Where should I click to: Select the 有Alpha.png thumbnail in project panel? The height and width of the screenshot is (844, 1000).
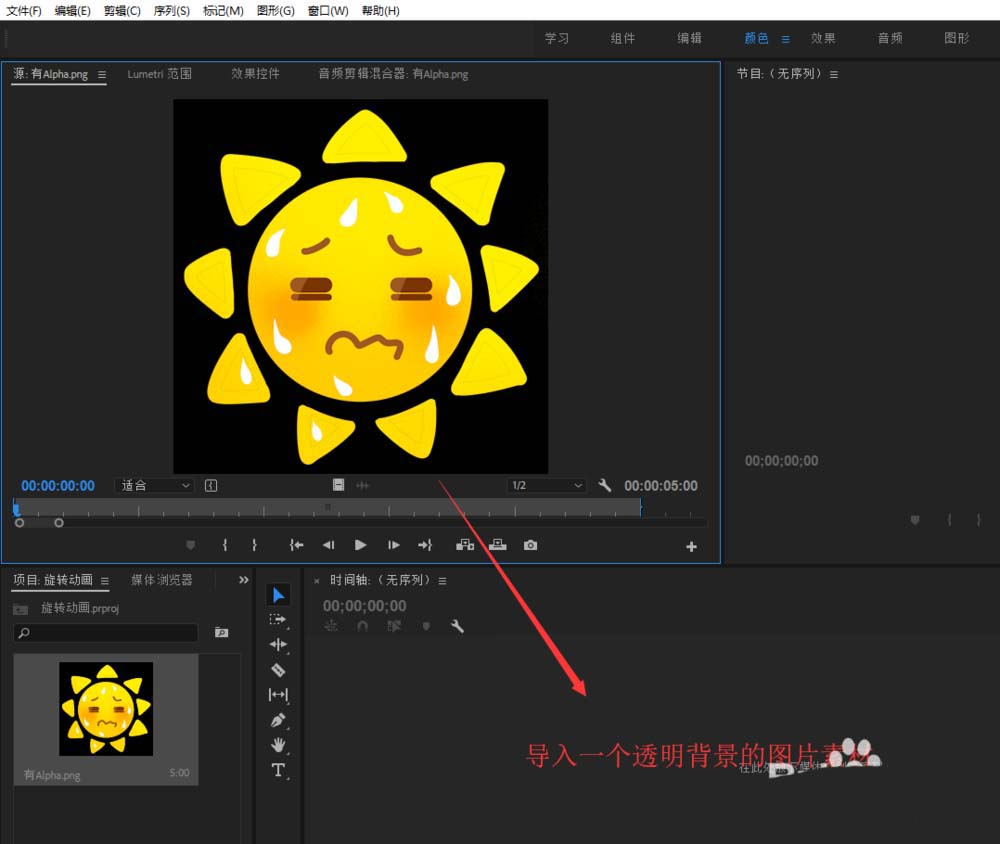pyautogui.click(x=105, y=710)
